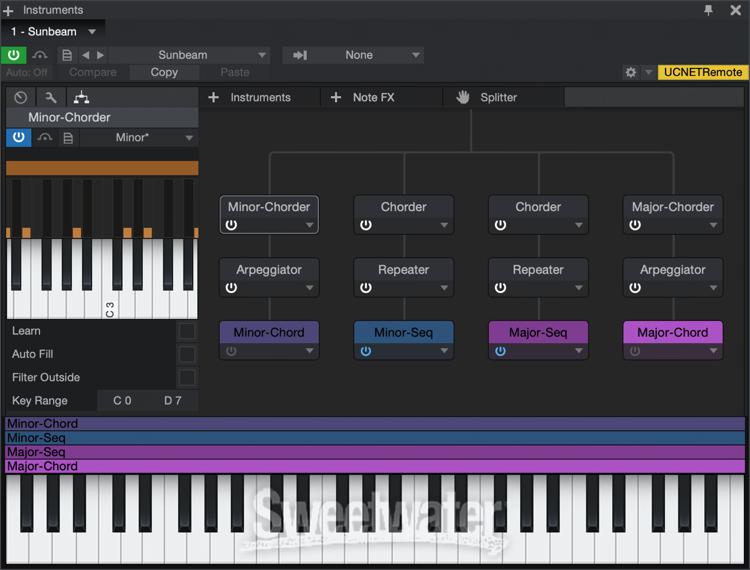Viewport: 750px width, 570px height.
Task: Edit the Key Range low value C 0
Action: click(122, 401)
